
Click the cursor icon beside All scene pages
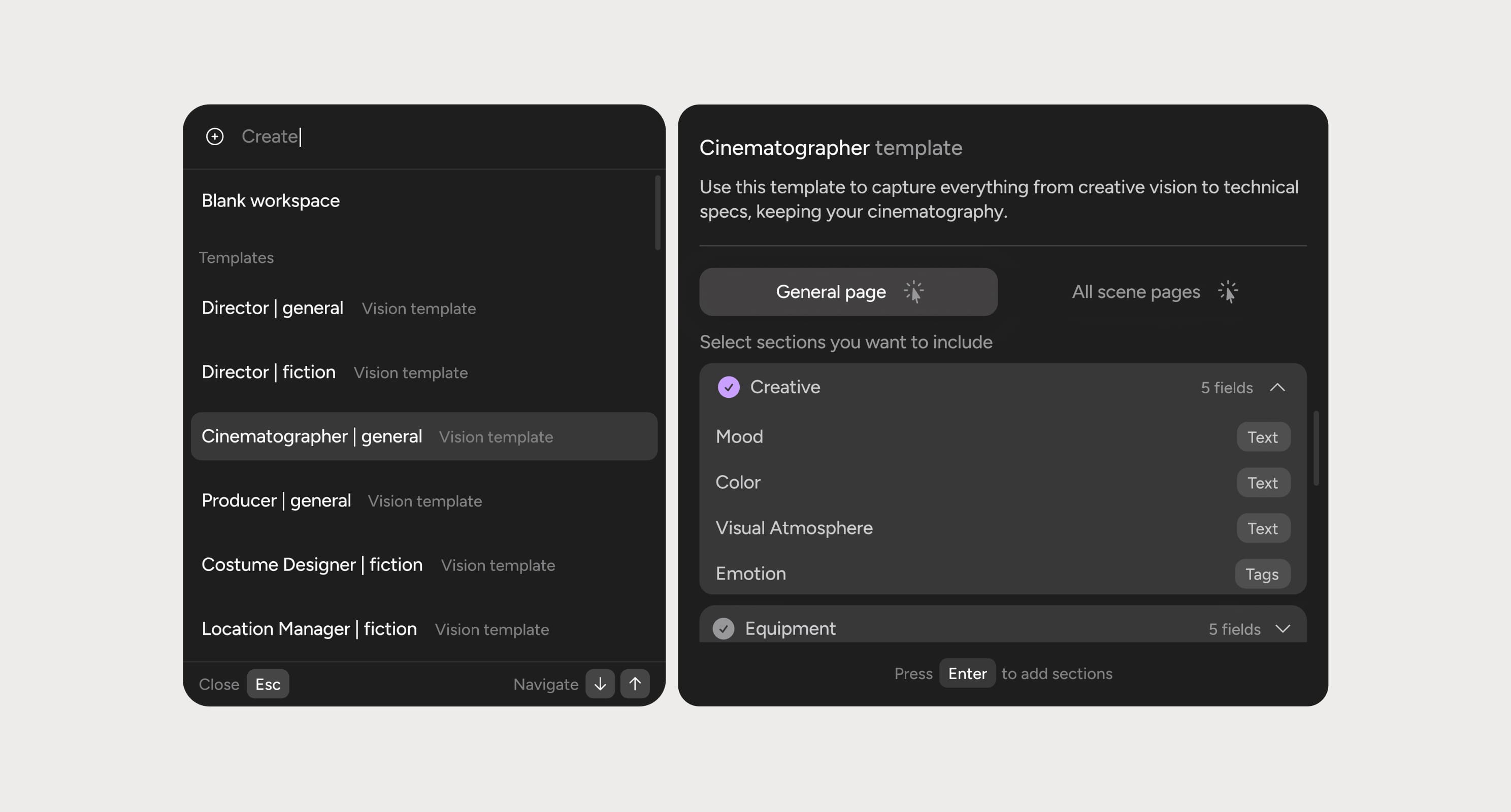coord(1228,291)
